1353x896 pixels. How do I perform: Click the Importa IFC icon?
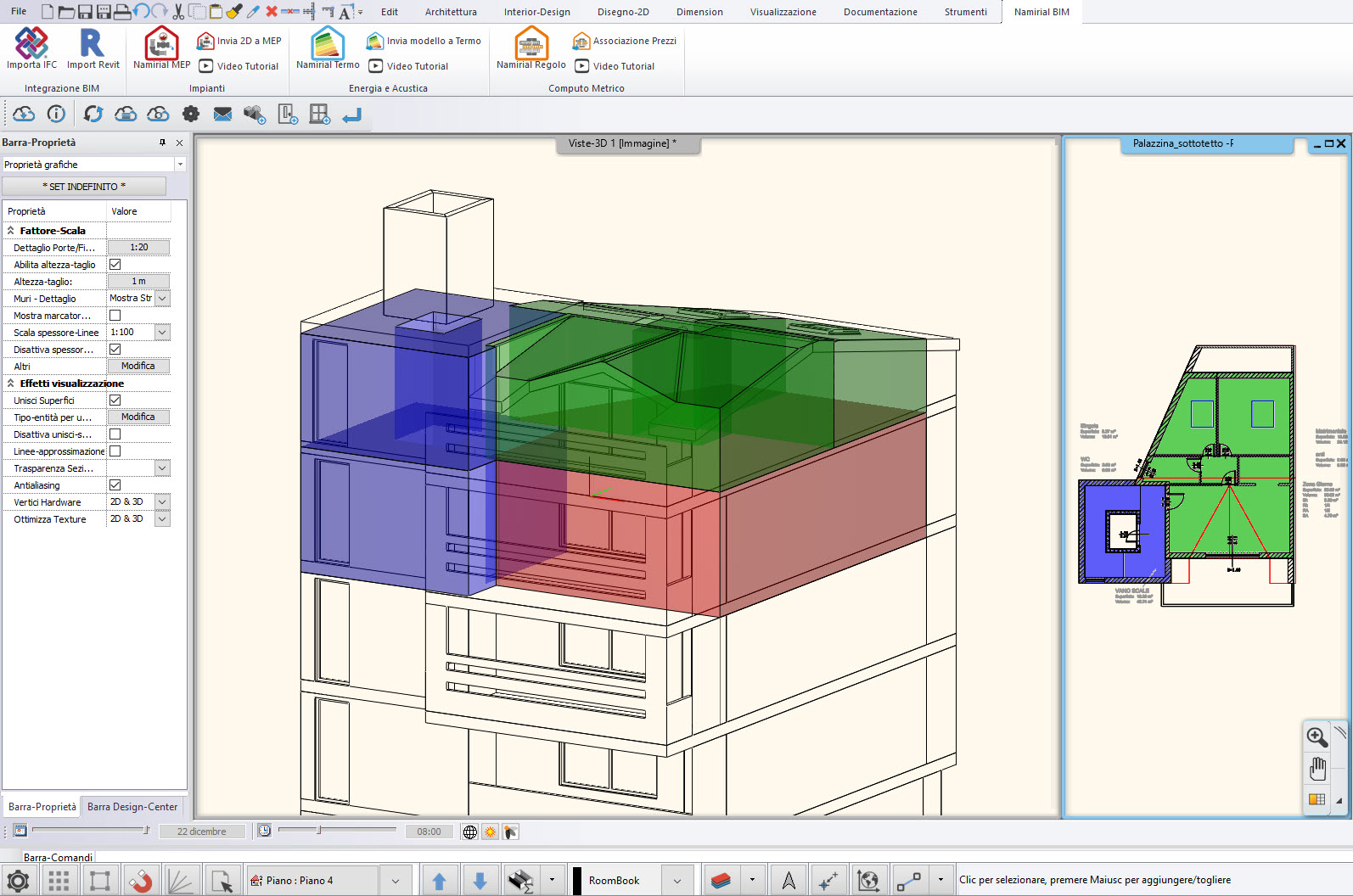[31, 44]
